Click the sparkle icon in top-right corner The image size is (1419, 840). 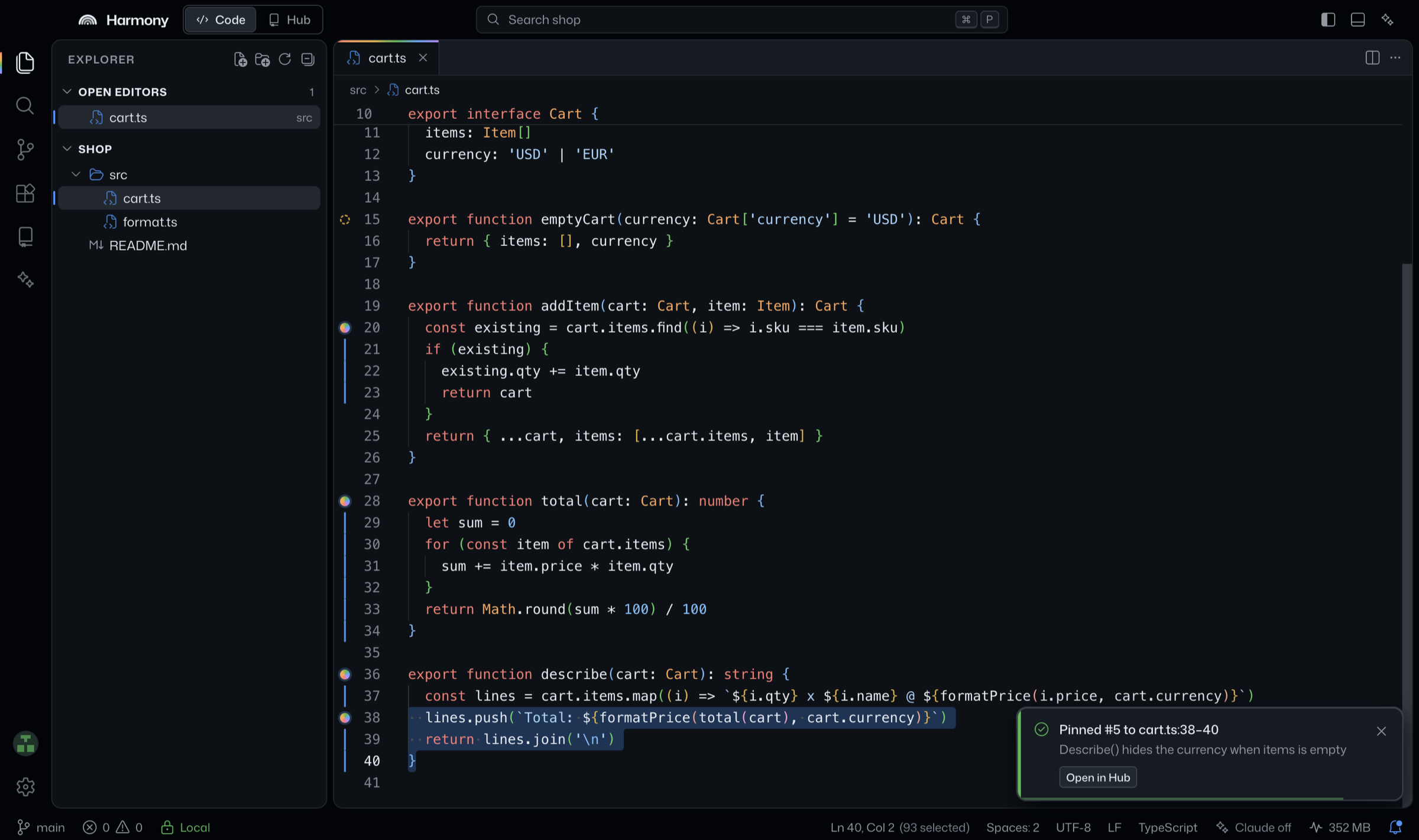(1388, 20)
